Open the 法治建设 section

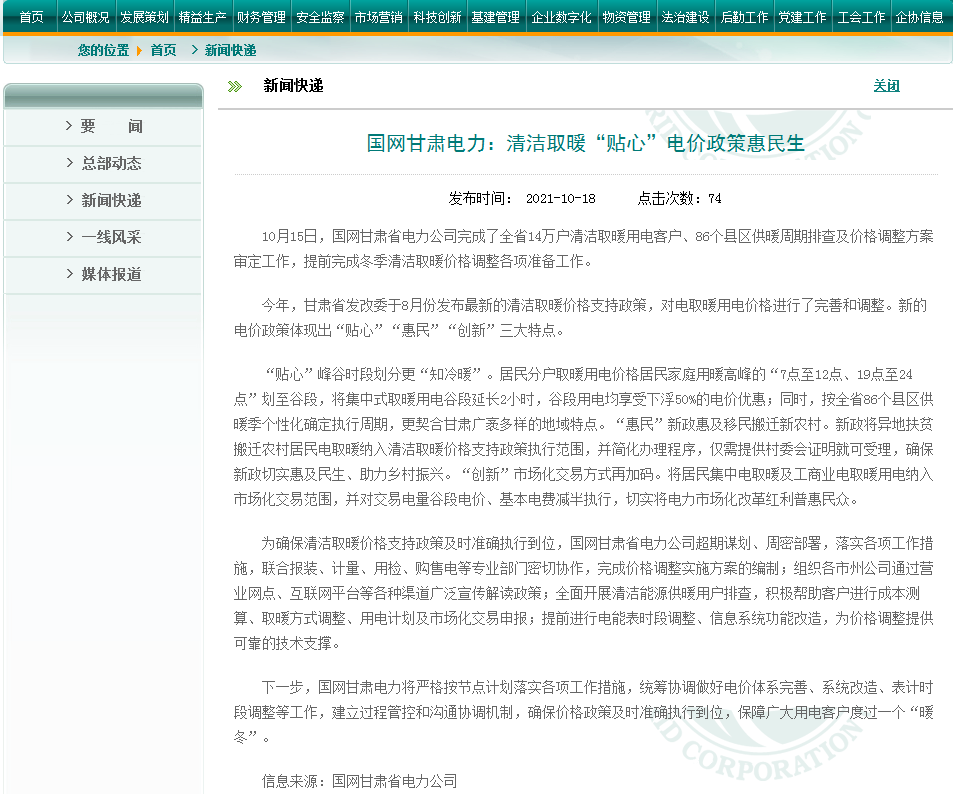point(686,17)
